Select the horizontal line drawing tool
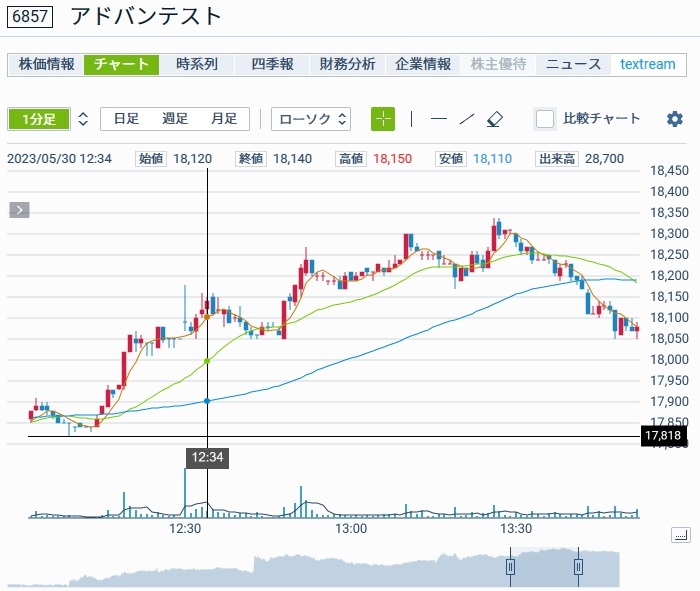This screenshot has width=700, height=591. tap(438, 119)
